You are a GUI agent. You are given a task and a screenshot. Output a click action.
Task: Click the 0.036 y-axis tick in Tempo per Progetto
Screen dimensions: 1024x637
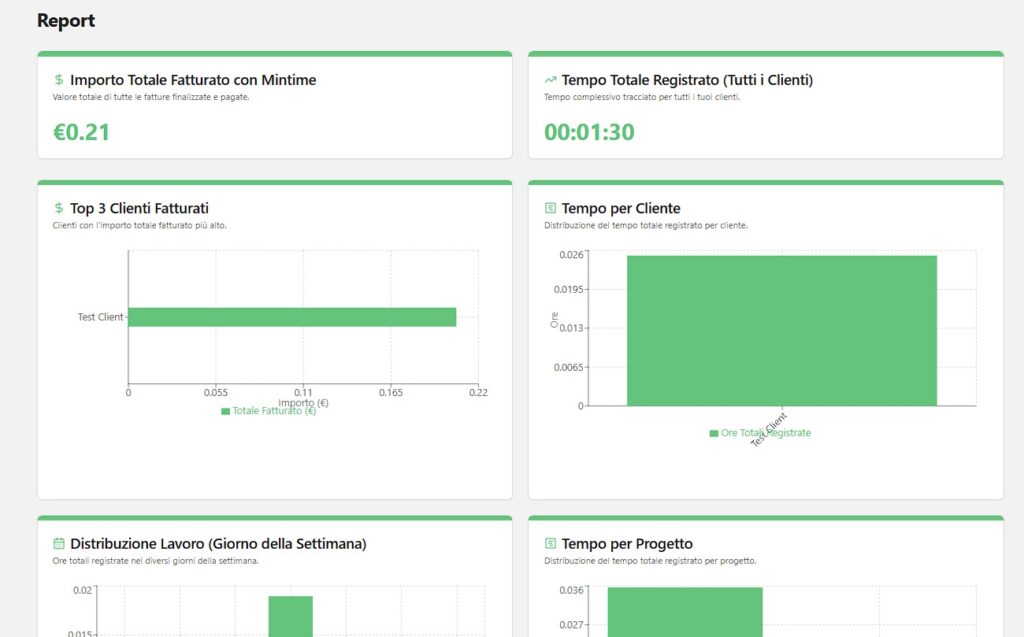(571, 590)
